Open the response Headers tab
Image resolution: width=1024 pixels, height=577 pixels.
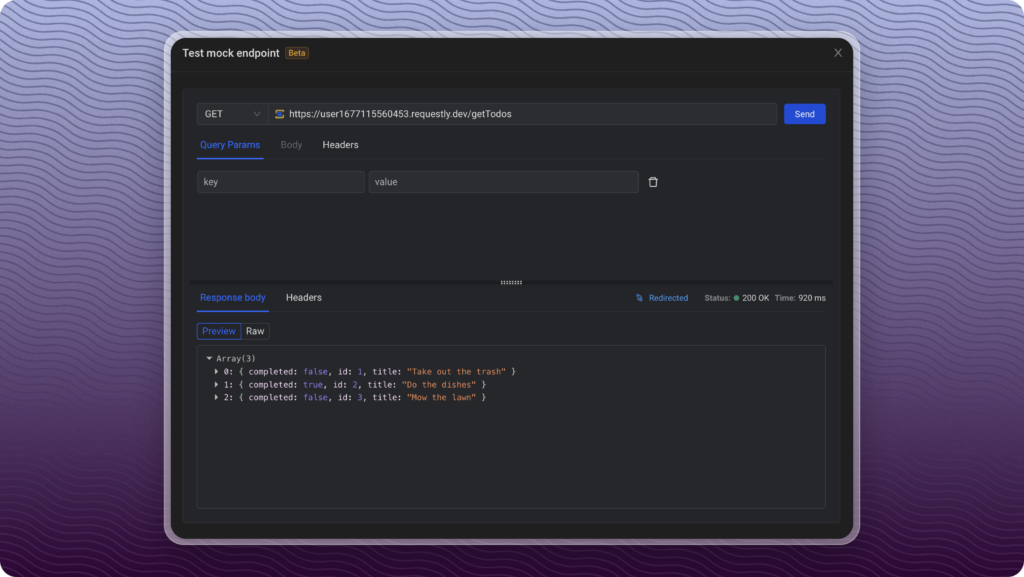[x=304, y=298]
